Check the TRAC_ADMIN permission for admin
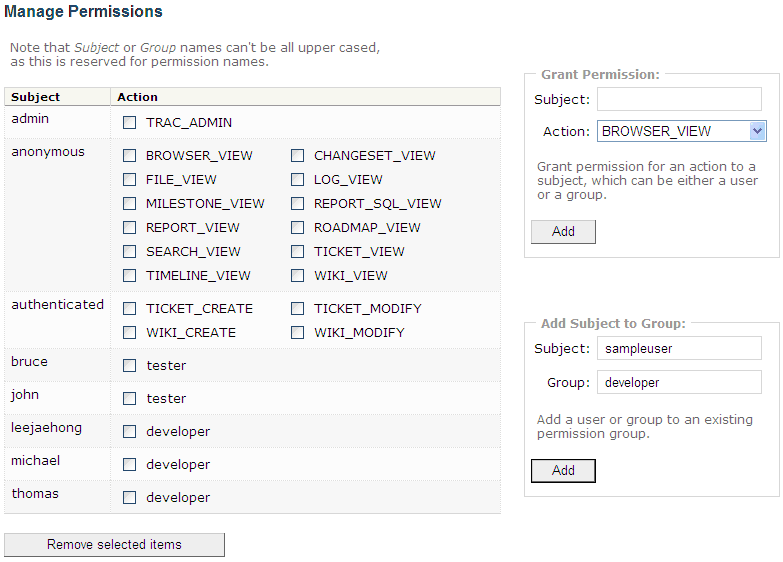Viewport: 783px width, 562px height. (x=130, y=123)
